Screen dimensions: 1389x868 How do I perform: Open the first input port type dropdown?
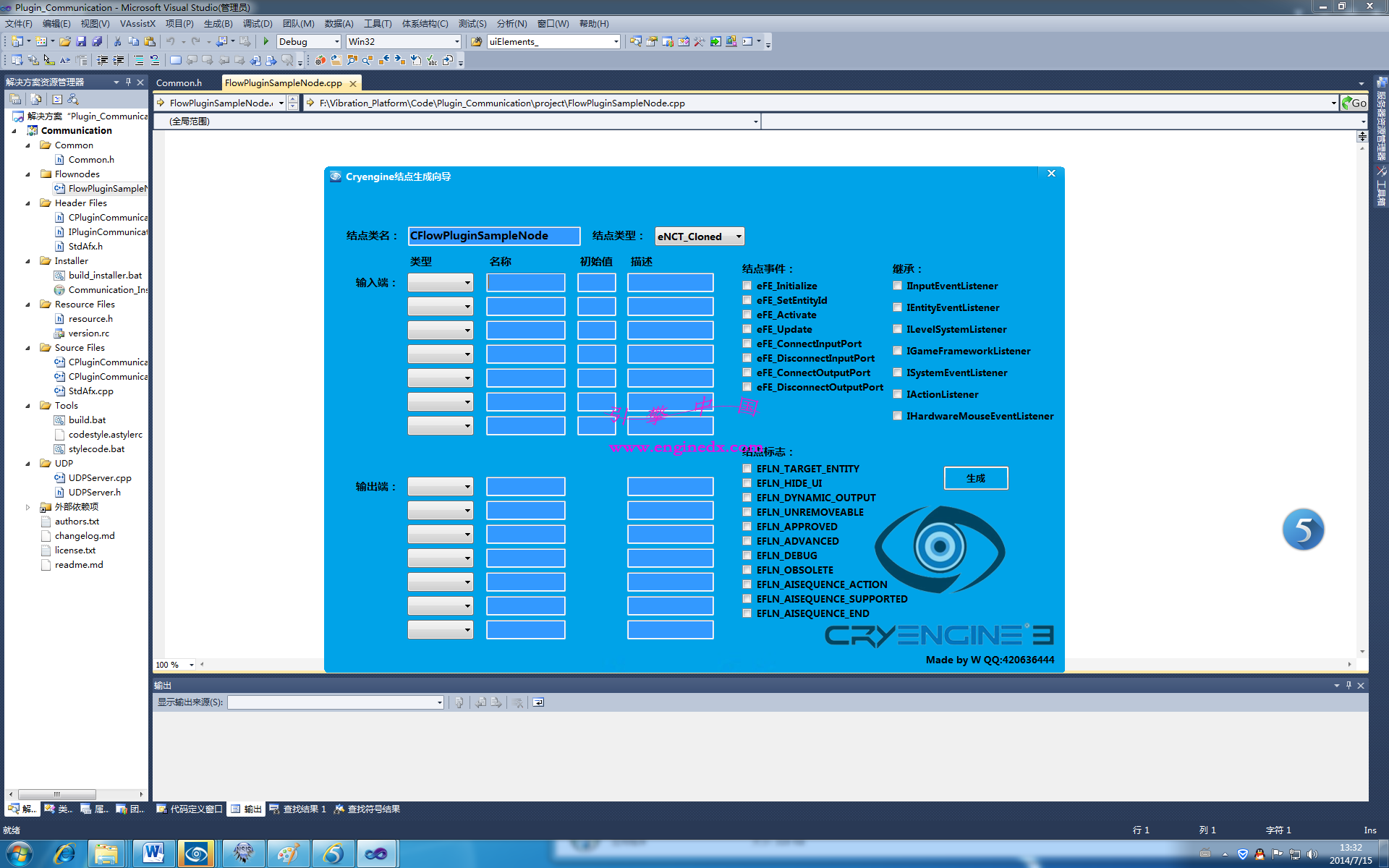pyautogui.click(x=440, y=283)
